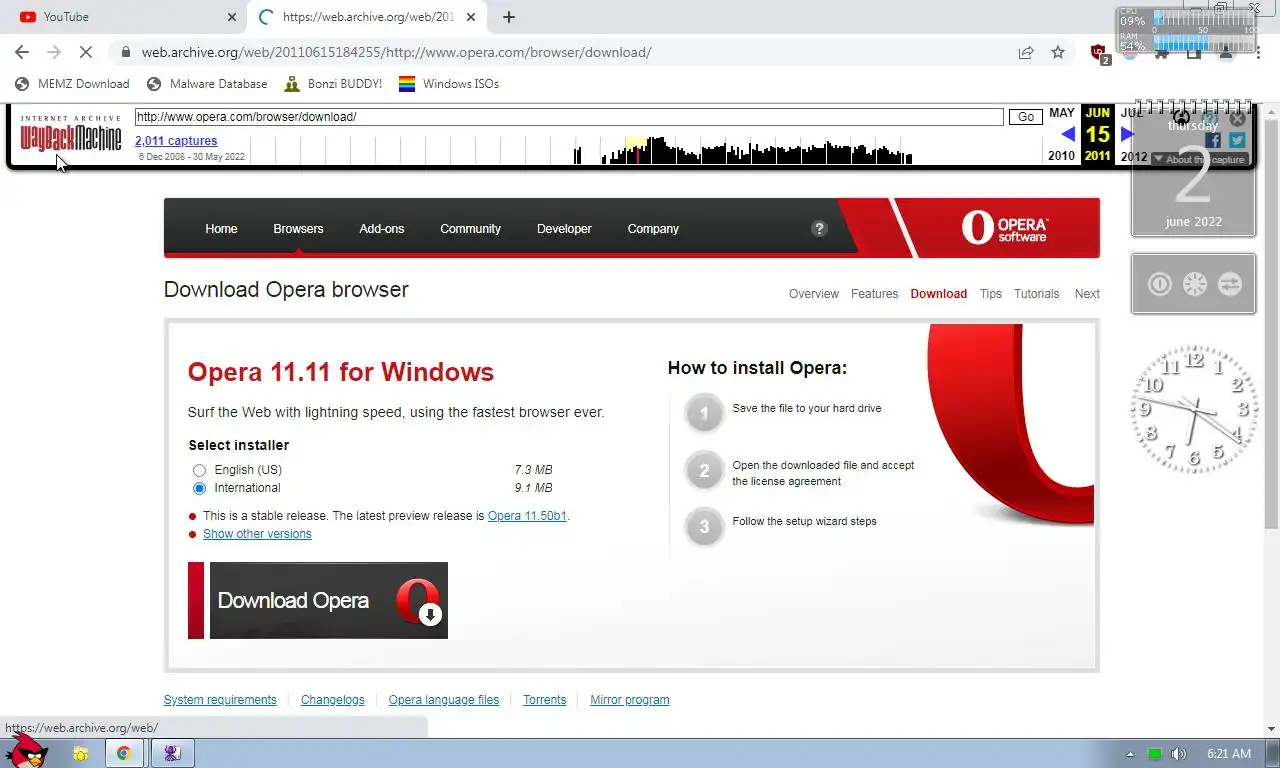Jump to previous capture with left arrow

click(1067, 134)
